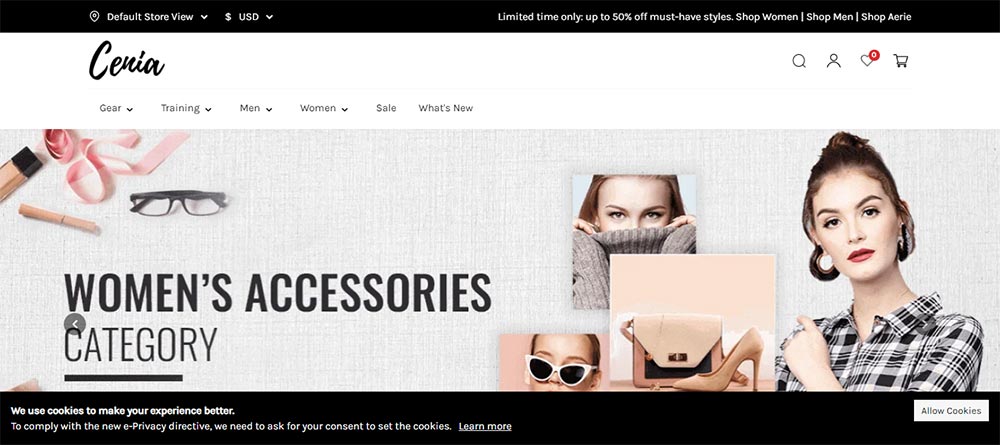Click the Allow Cookies button

pos(951,411)
